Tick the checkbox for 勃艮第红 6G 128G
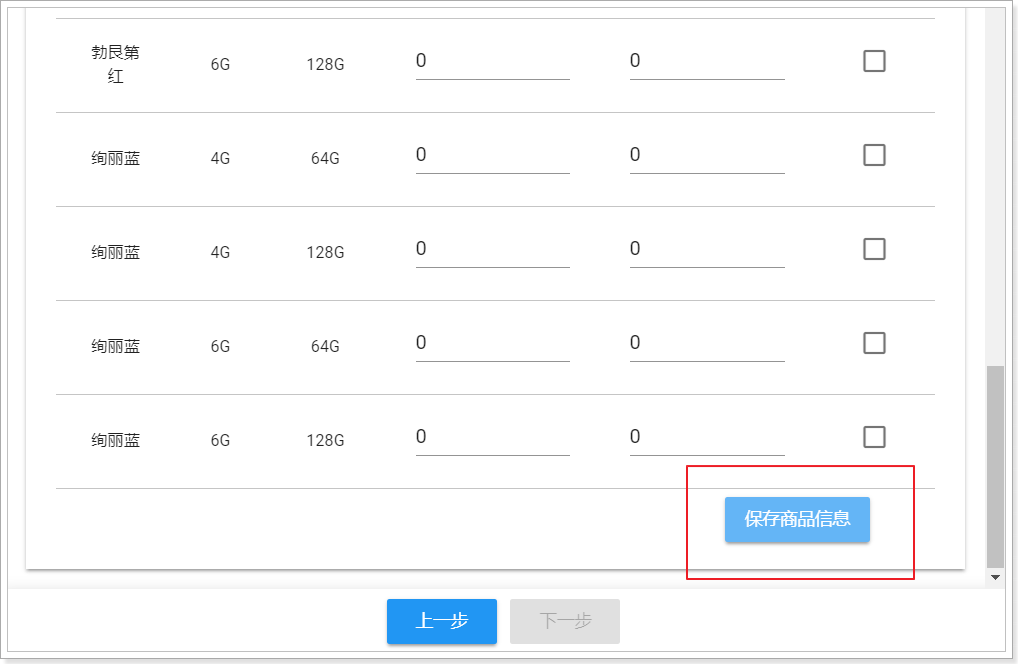 coord(874,62)
